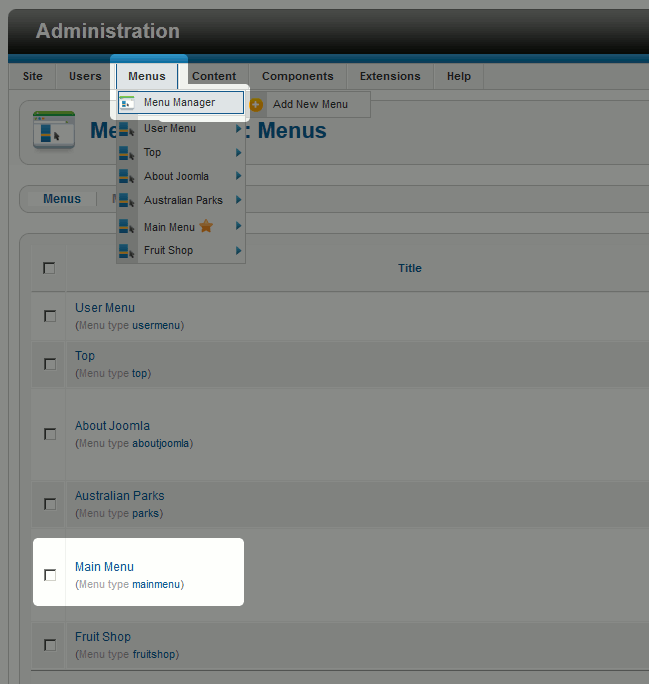649x684 pixels.
Task: Select About Joomla in the Menus dropdown
Action: pos(181,176)
